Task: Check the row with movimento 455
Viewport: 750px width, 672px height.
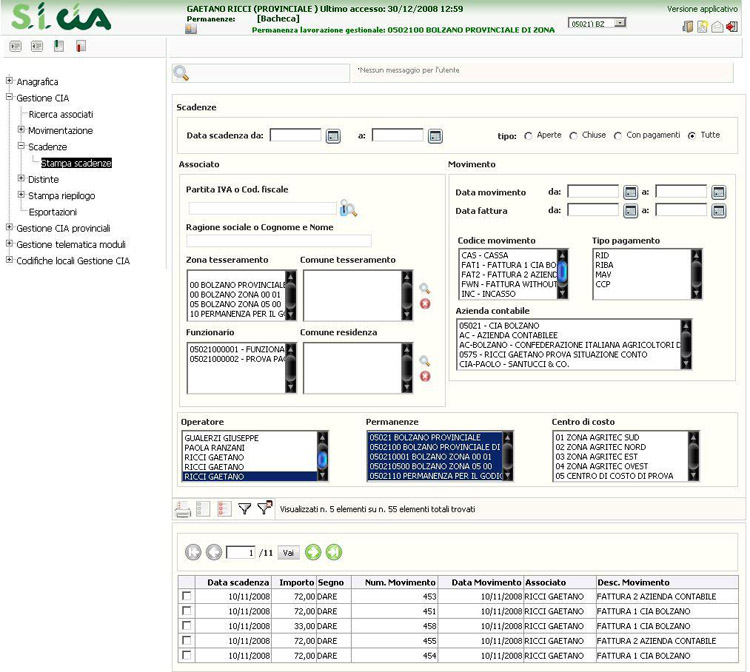Action: click(187, 640)
